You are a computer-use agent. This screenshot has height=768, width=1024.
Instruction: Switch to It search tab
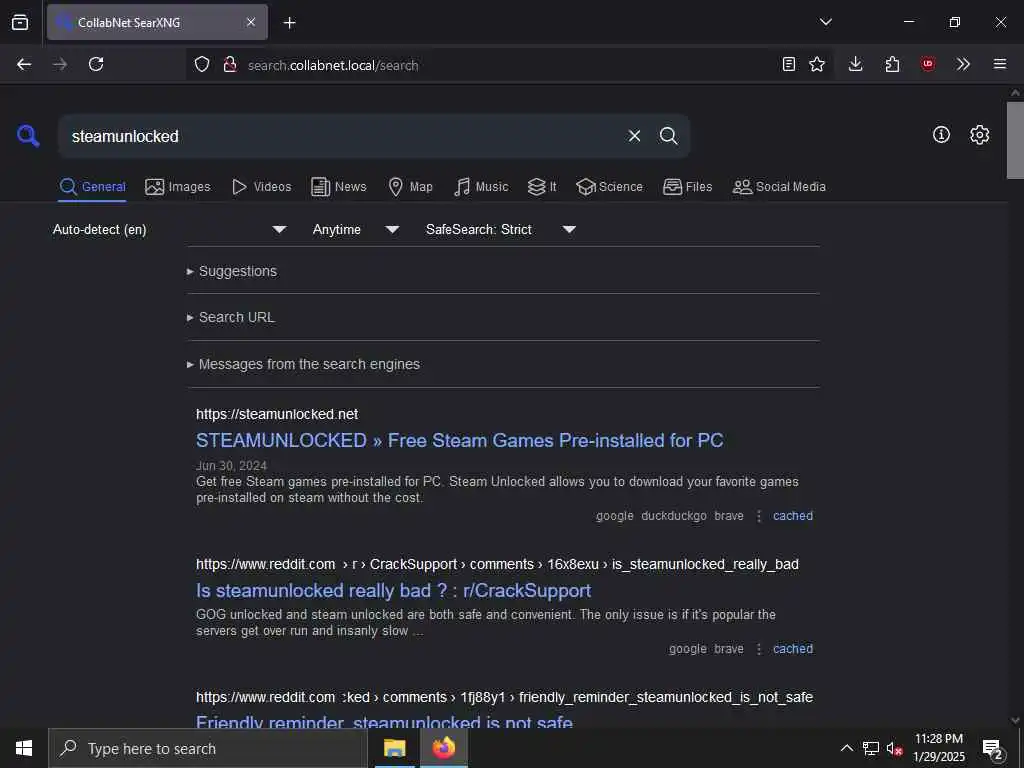(x=542, y=187)
